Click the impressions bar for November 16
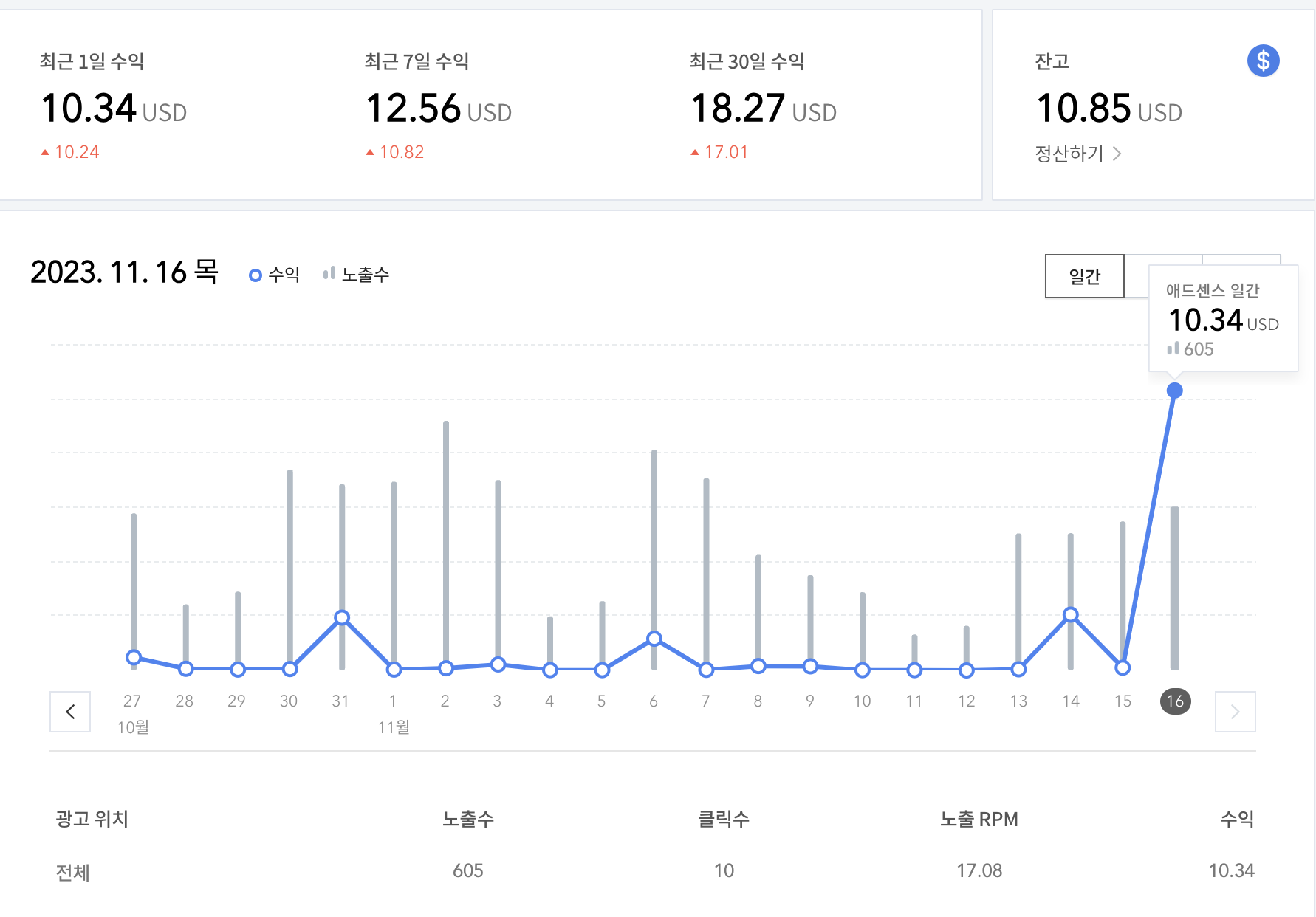This screenshot has height=917, width=1316. point(1174,588)
